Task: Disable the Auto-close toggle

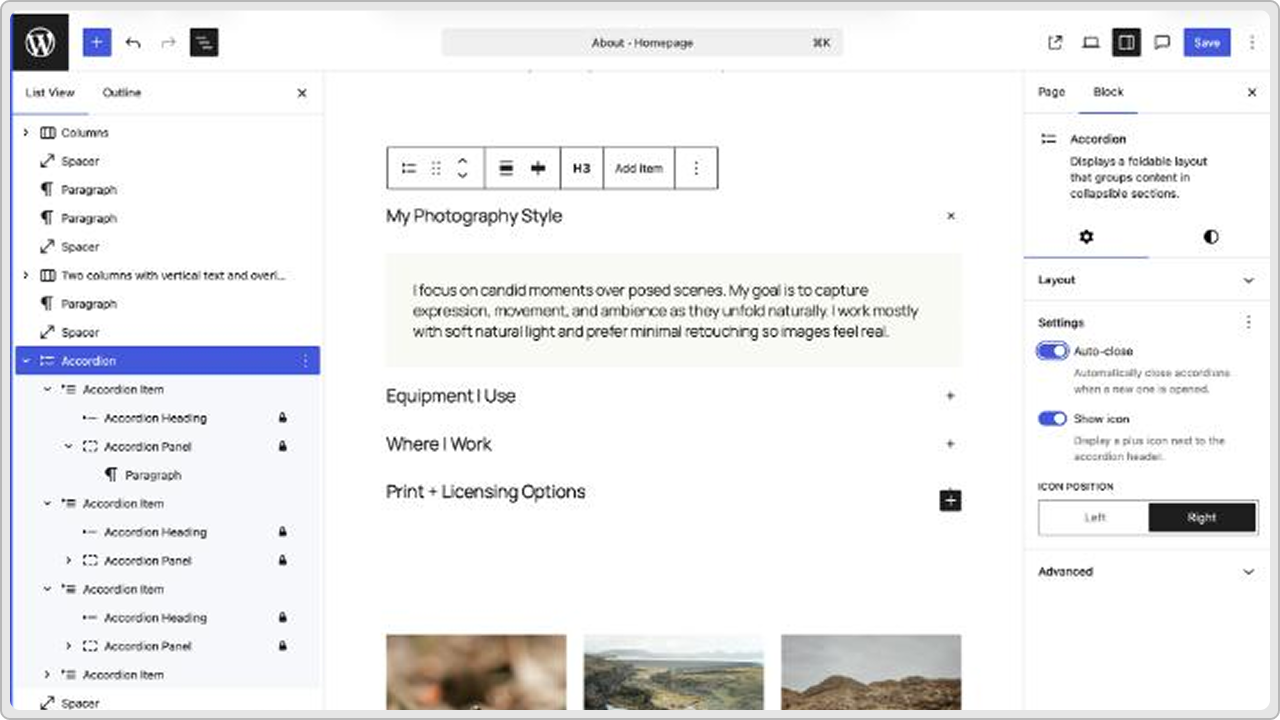Action: 1052,351
